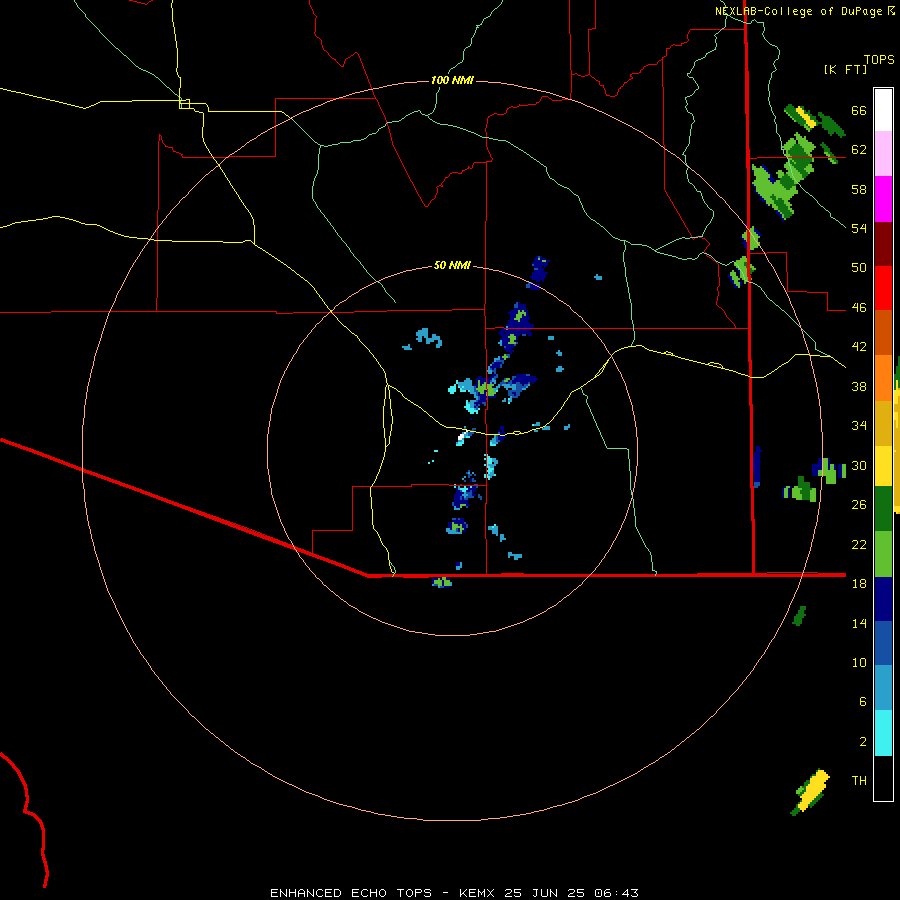
Task: Click the 100 NMI range ring label
Action: (452, 80)
